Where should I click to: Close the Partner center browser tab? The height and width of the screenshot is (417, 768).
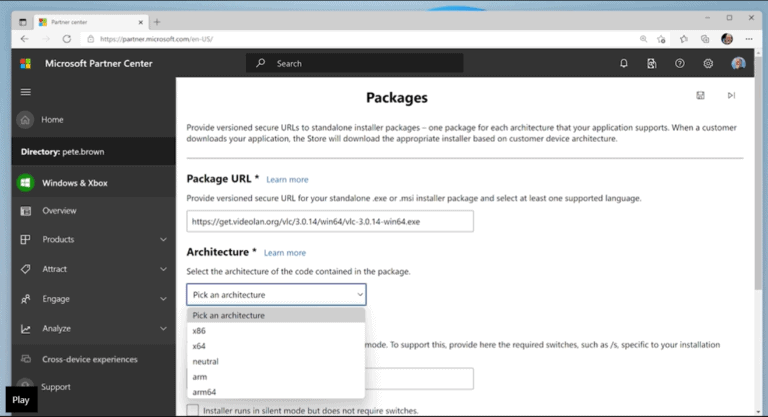pos(141,22)
